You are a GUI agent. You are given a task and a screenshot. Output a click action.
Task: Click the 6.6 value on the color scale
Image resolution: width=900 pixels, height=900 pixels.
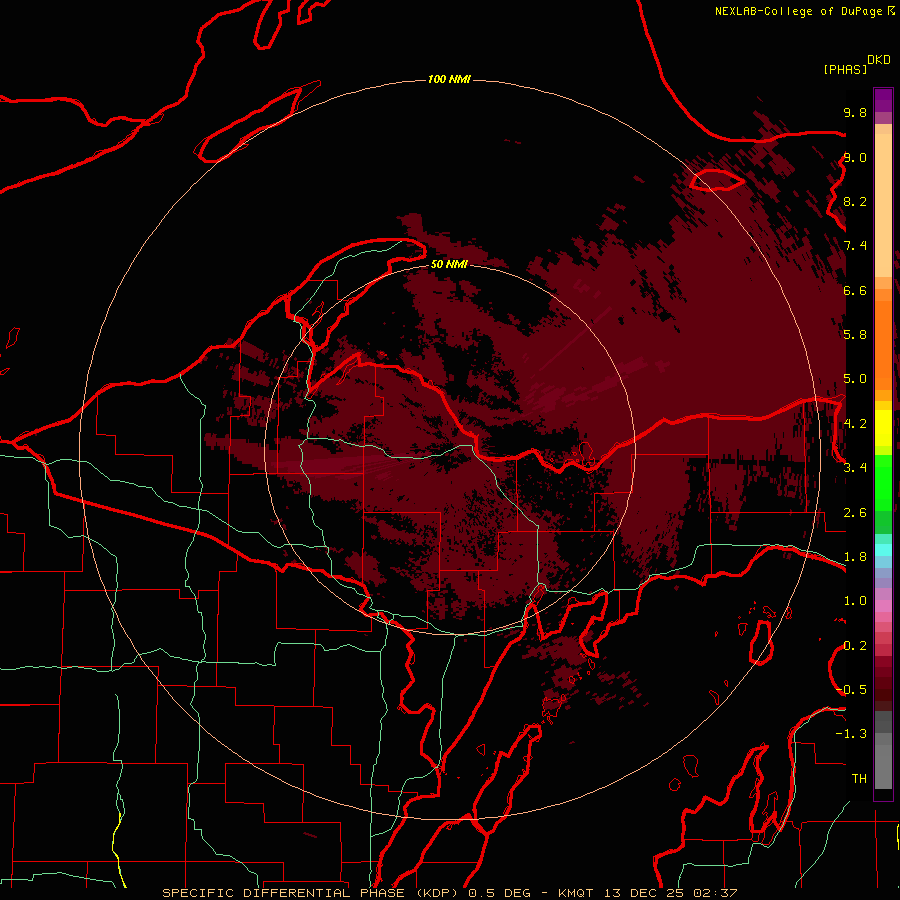click(x=855, y=290)
